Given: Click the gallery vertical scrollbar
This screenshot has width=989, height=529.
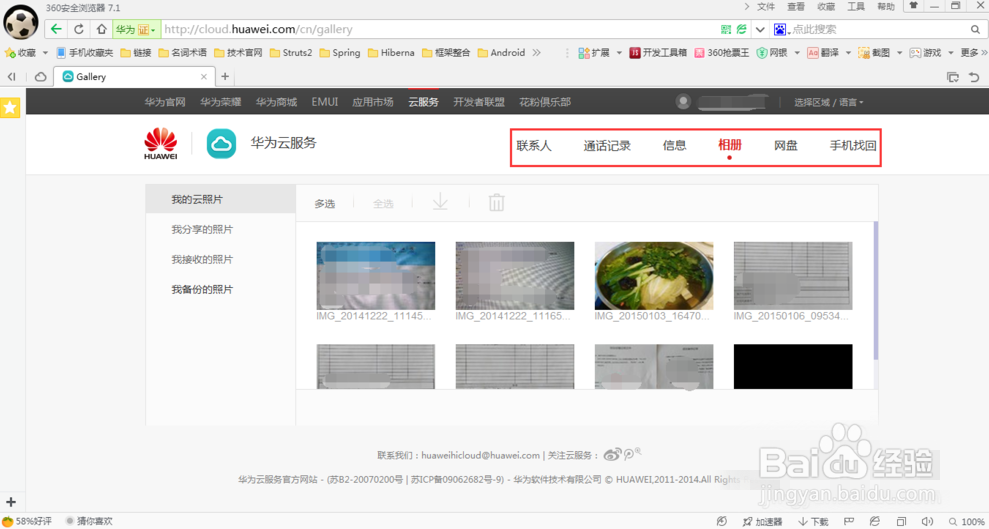Looking at the screenshot, I should coord(875,290).
